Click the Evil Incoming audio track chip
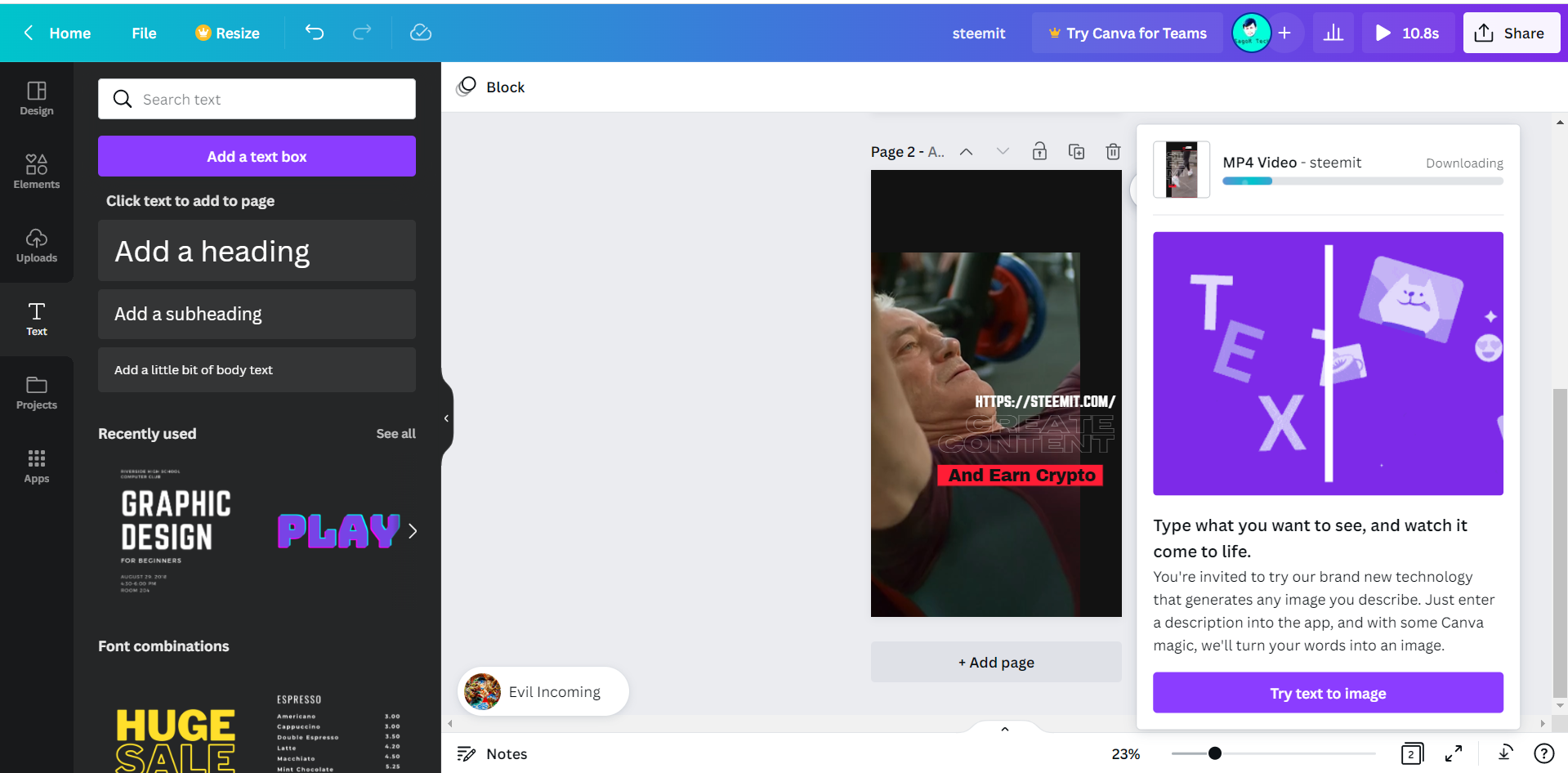This screenshot has height=773, width=1568. (x=543, y=692)
